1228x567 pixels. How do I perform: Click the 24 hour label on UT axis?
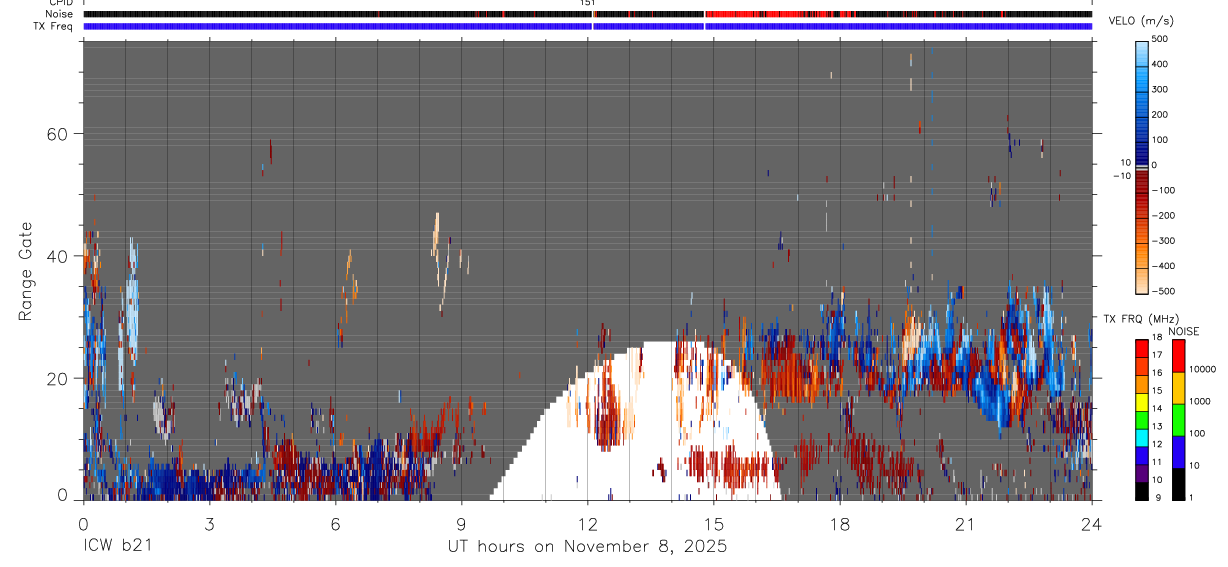coord(1091,524)
